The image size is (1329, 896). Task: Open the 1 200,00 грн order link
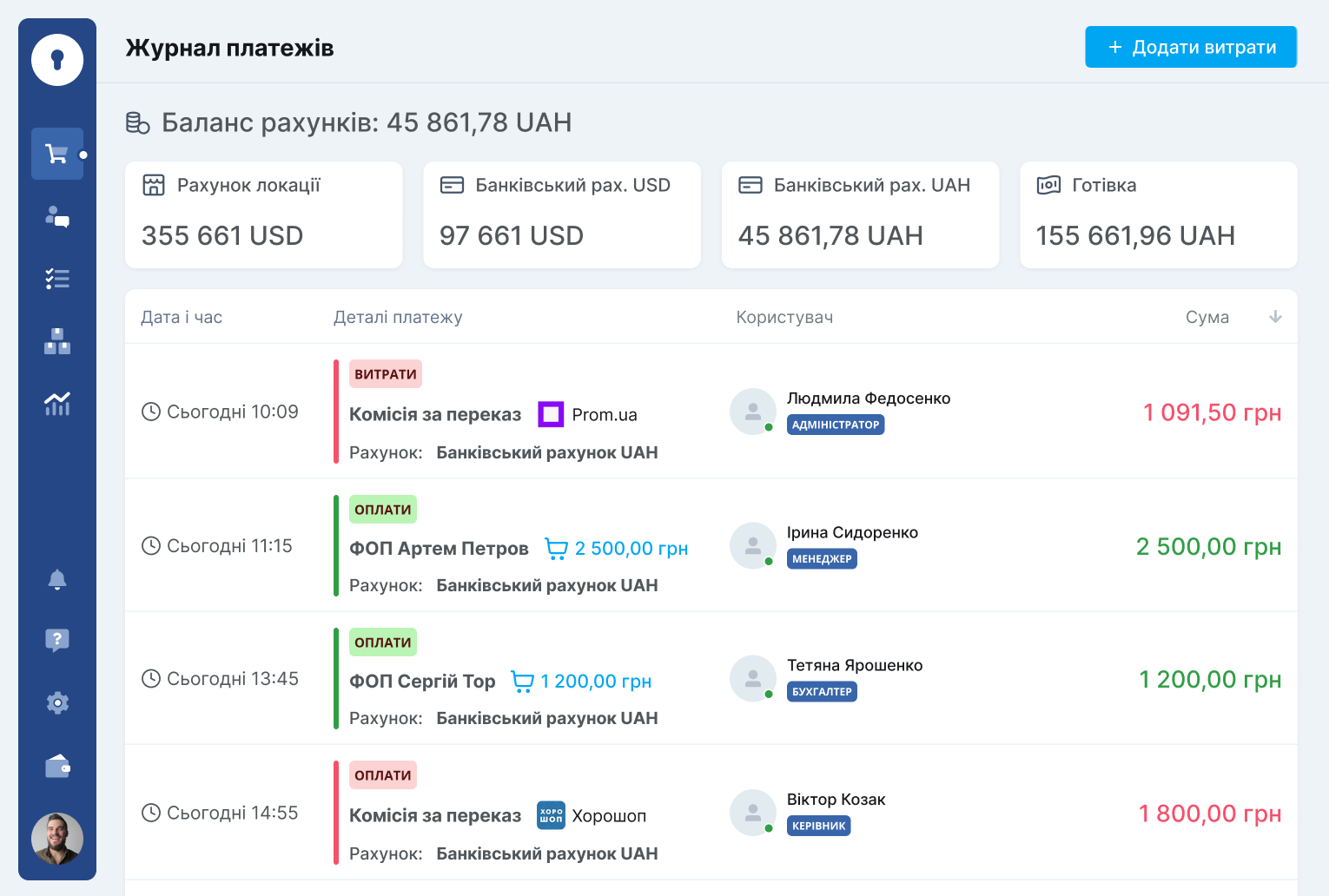582,682
